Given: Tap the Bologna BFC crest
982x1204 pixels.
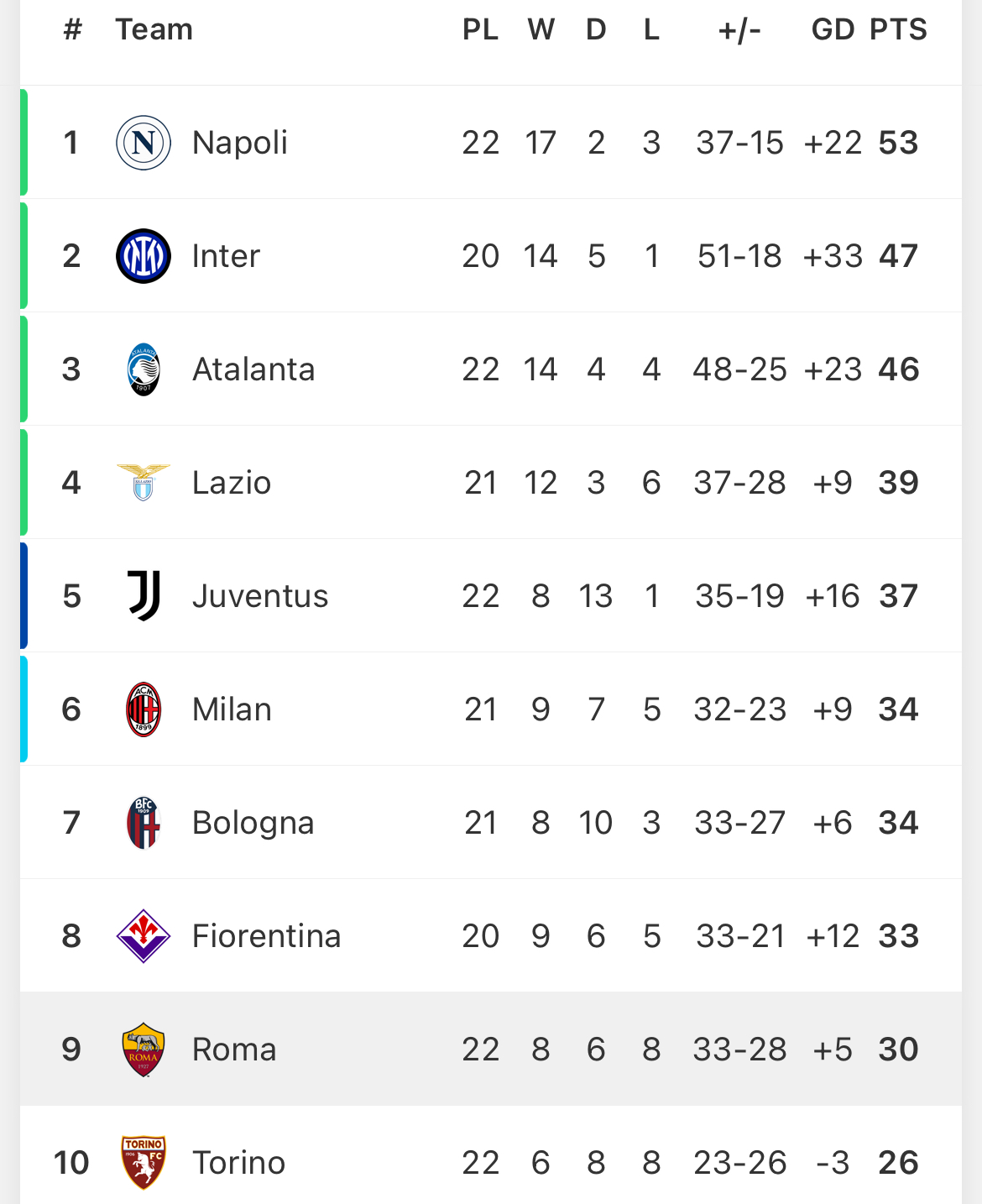Looking at the screenshot, I should 144,823.
